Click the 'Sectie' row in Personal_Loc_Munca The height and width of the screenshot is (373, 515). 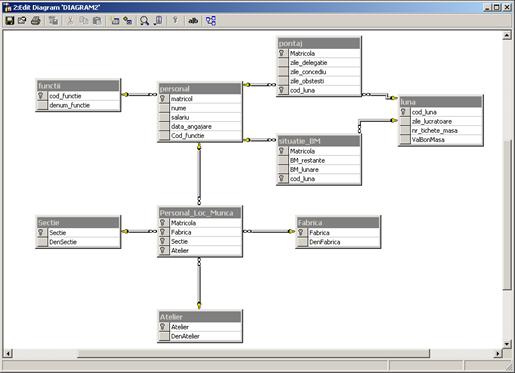click(x=200, y=241)
